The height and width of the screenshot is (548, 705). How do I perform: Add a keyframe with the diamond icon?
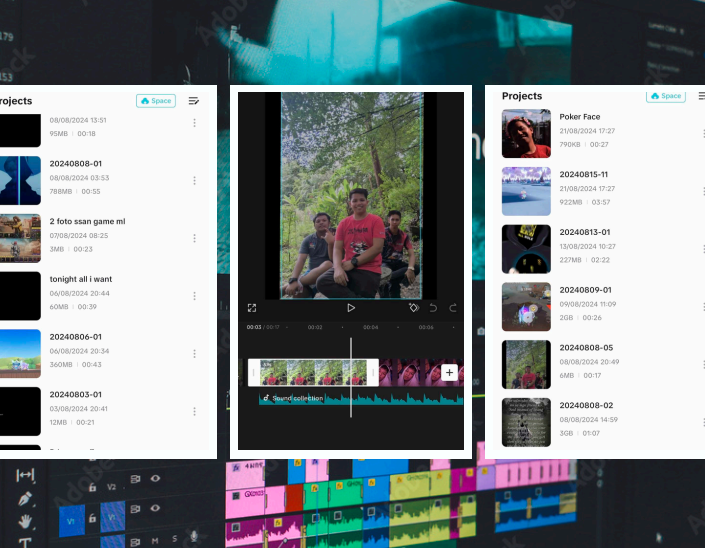point(414,308)
